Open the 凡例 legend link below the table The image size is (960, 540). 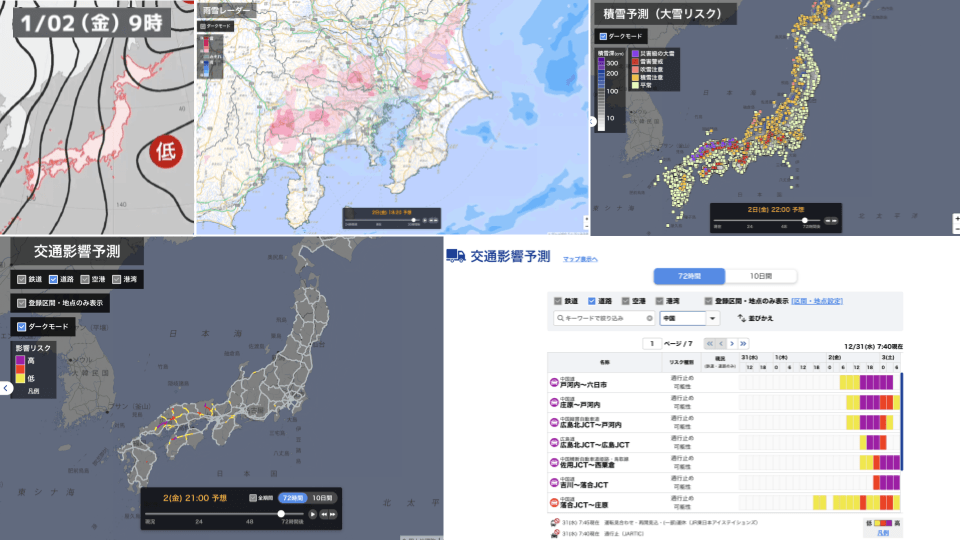[881, 533]
